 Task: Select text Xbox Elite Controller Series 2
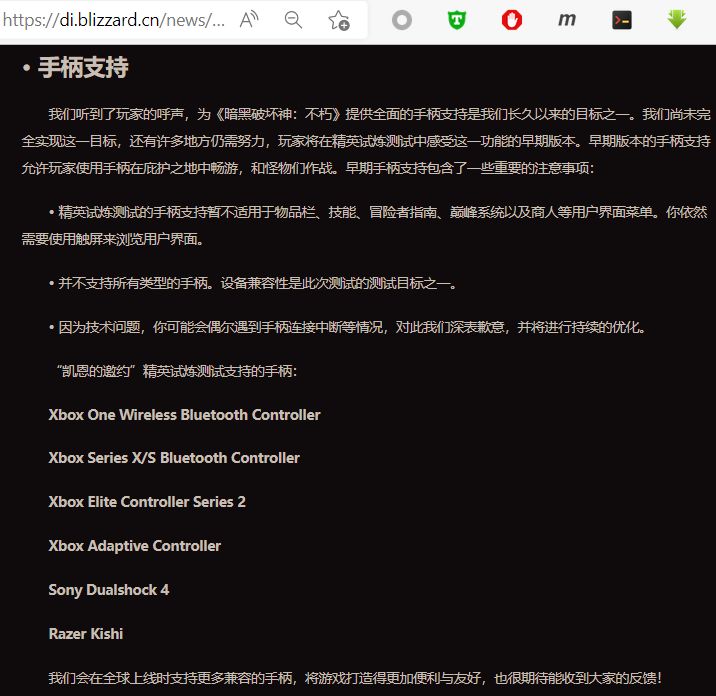147,502
